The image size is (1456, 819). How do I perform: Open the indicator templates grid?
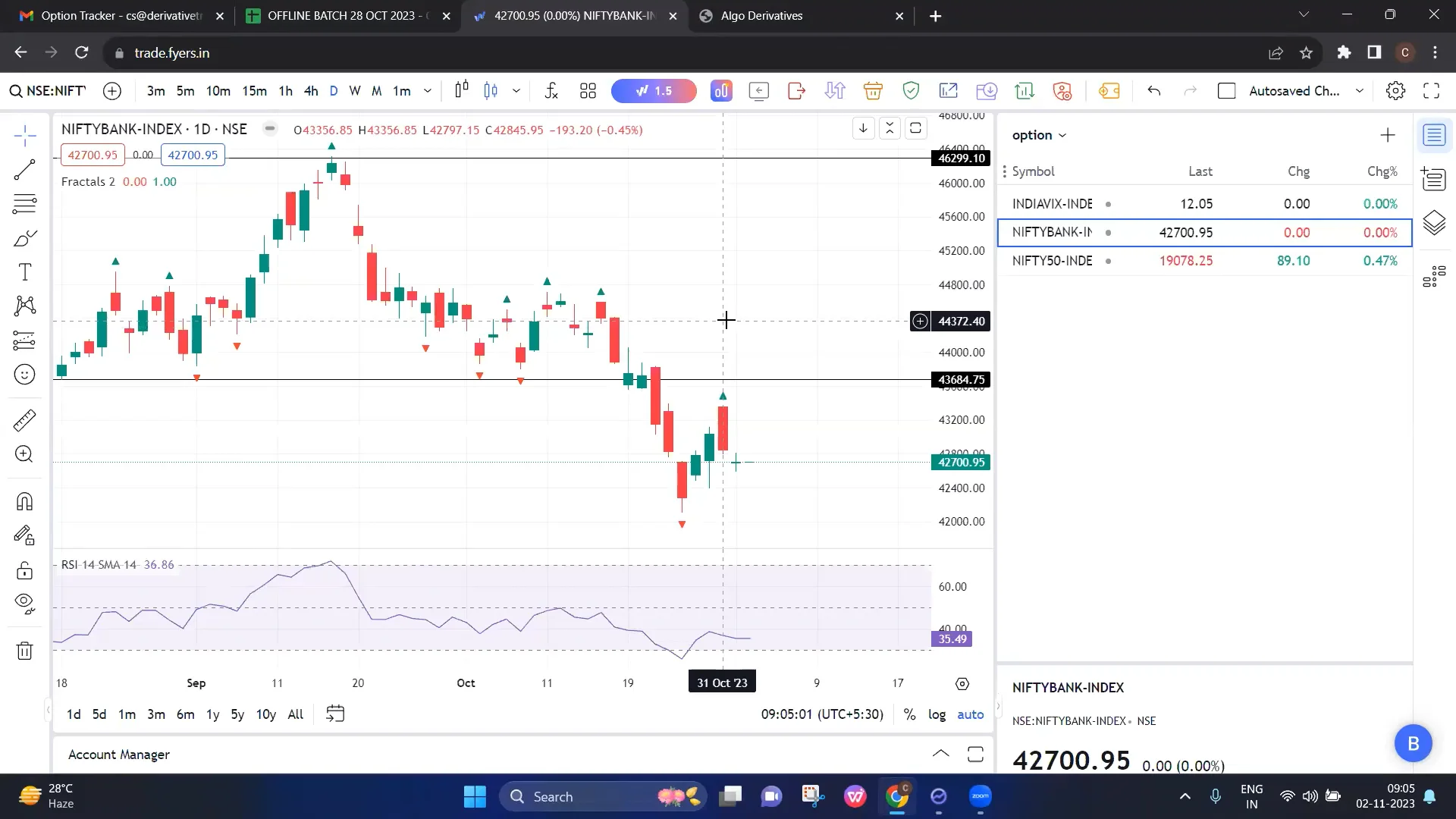coord(588,91)
